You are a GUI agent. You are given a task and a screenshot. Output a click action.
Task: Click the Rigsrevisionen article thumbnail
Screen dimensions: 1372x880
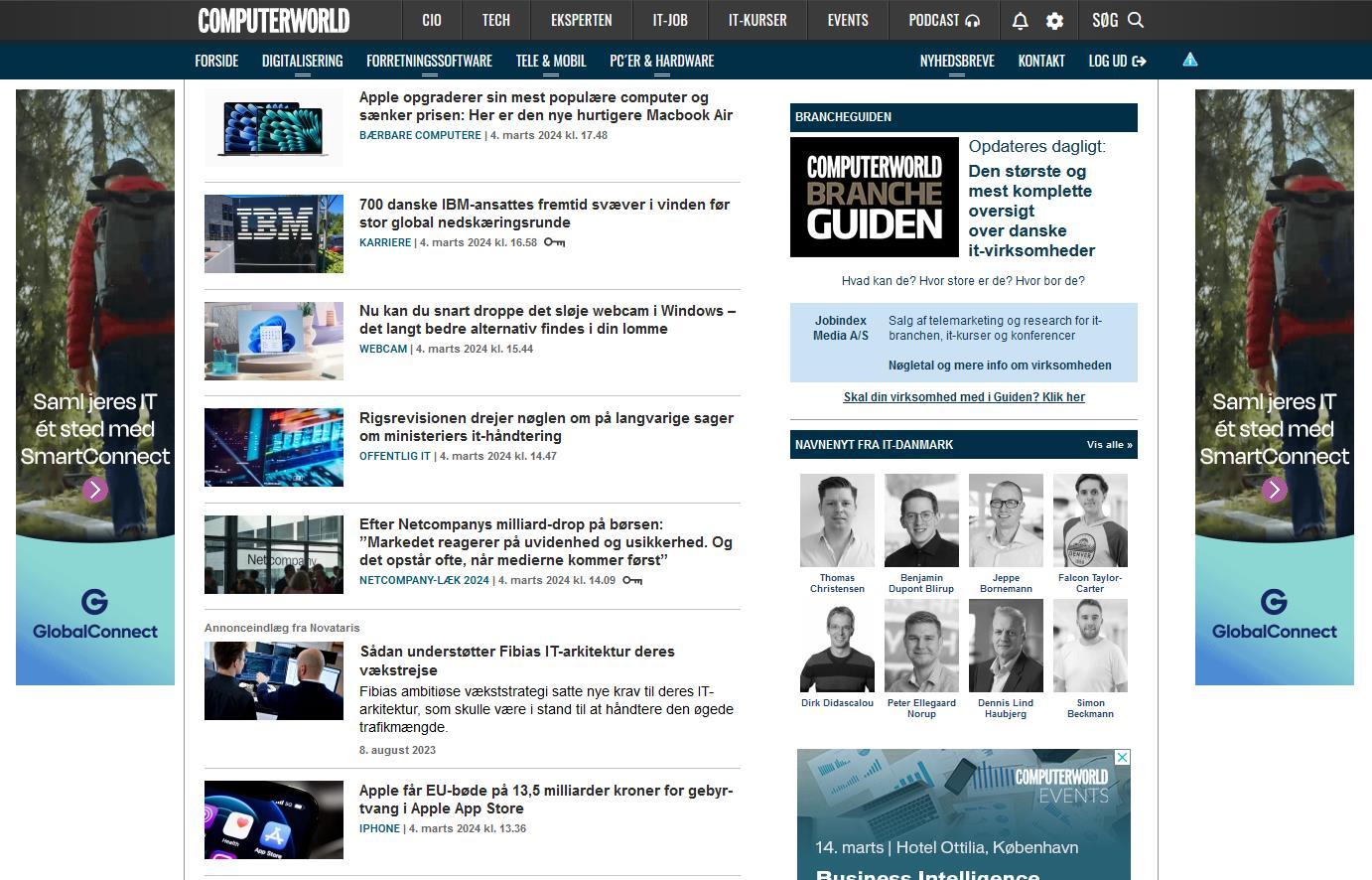(274, 448)
